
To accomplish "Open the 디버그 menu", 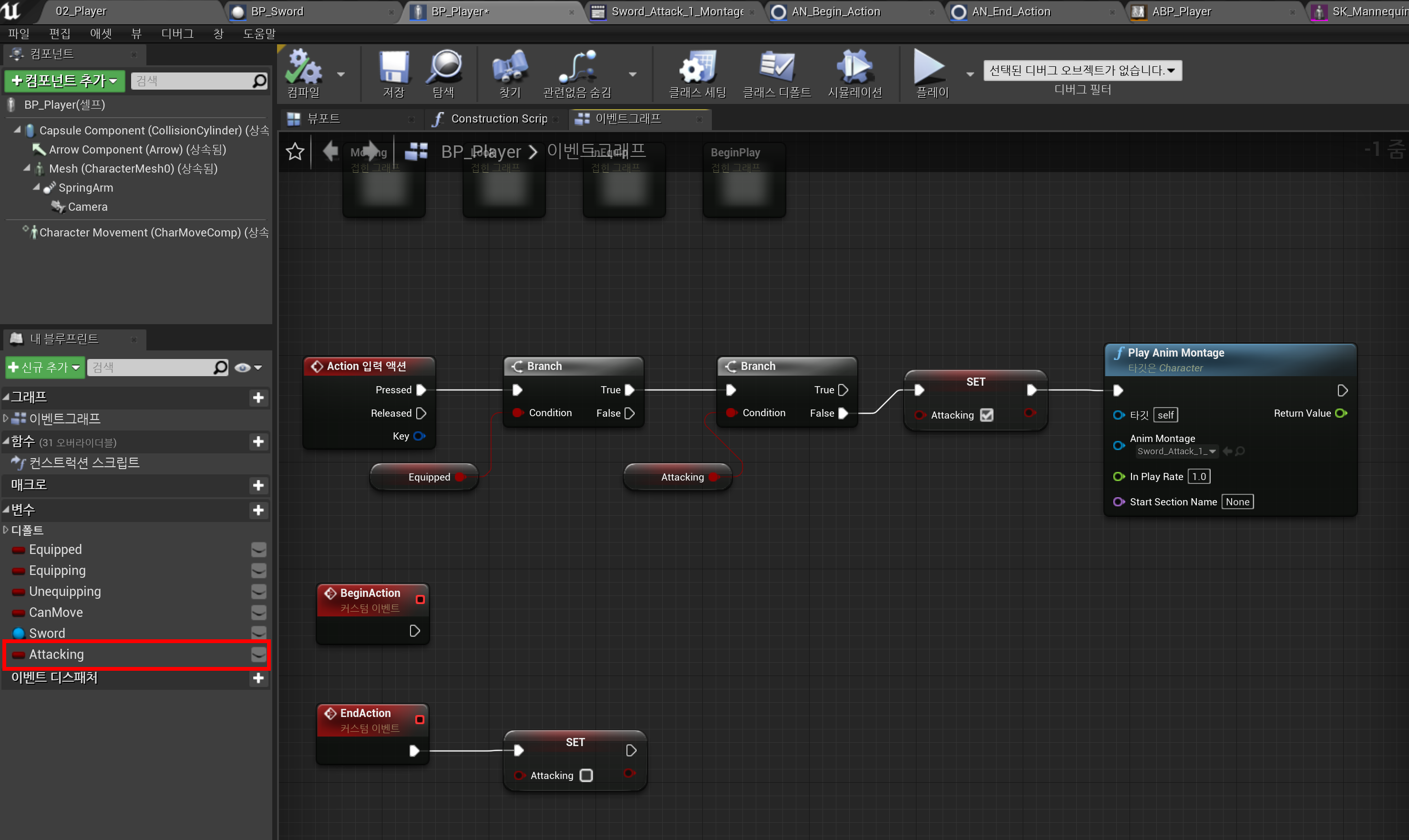I will click(177, 33).
